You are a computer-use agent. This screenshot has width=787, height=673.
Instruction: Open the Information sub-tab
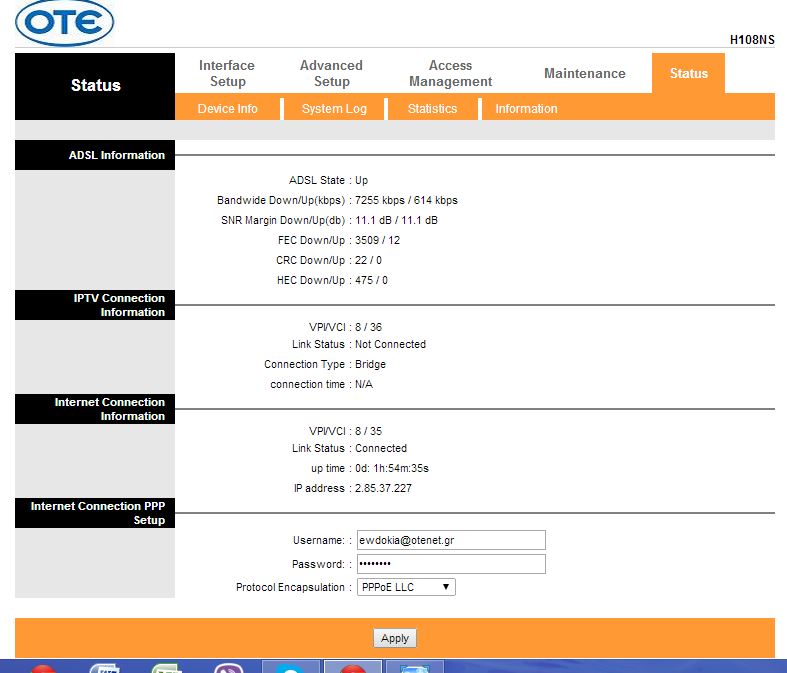[526, 109]
